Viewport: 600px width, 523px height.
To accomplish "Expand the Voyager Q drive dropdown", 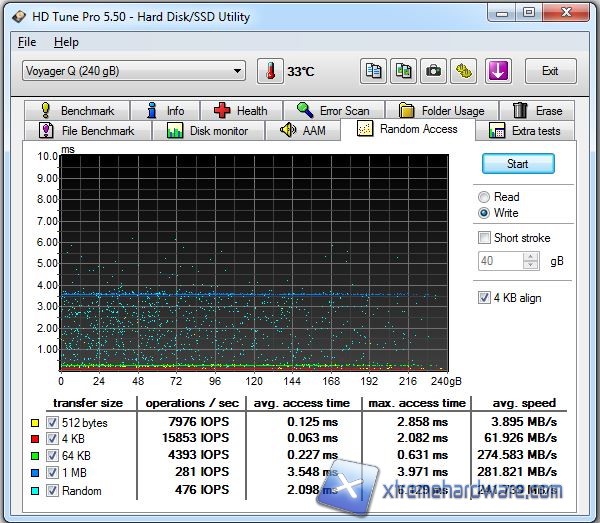I will coord(237,71).
